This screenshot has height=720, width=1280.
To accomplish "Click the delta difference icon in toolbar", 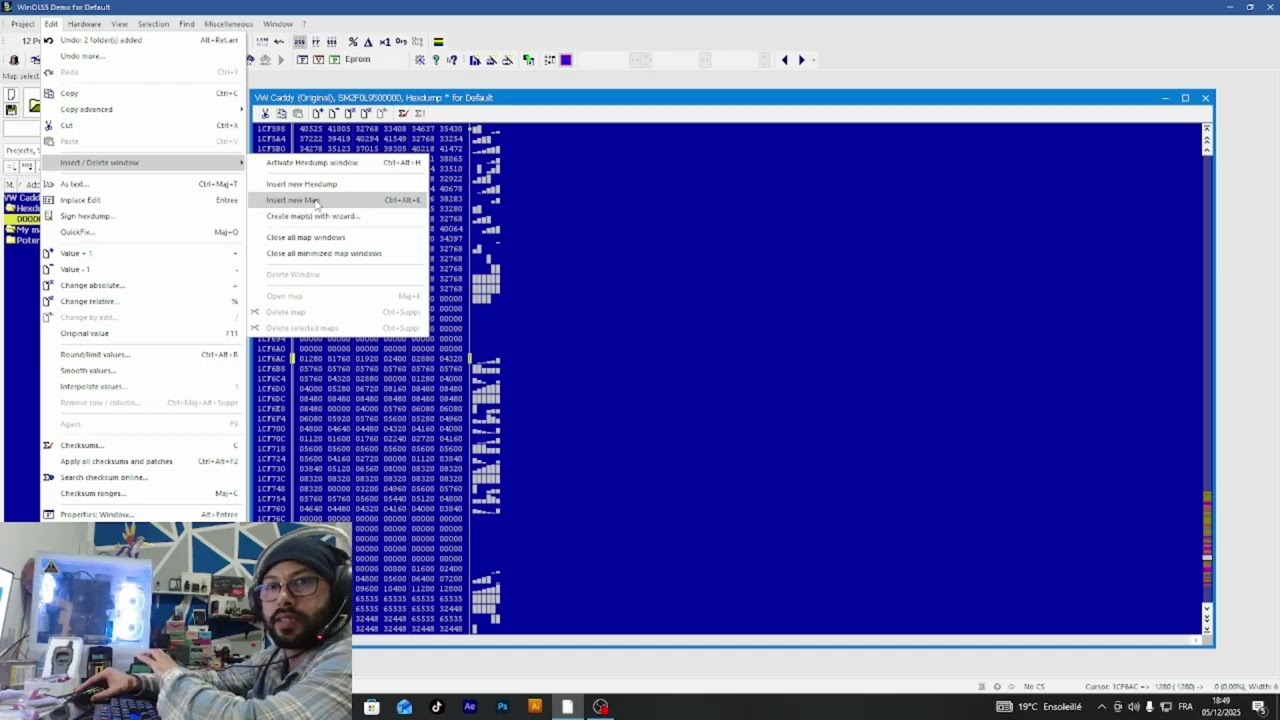I will point(368,42).
